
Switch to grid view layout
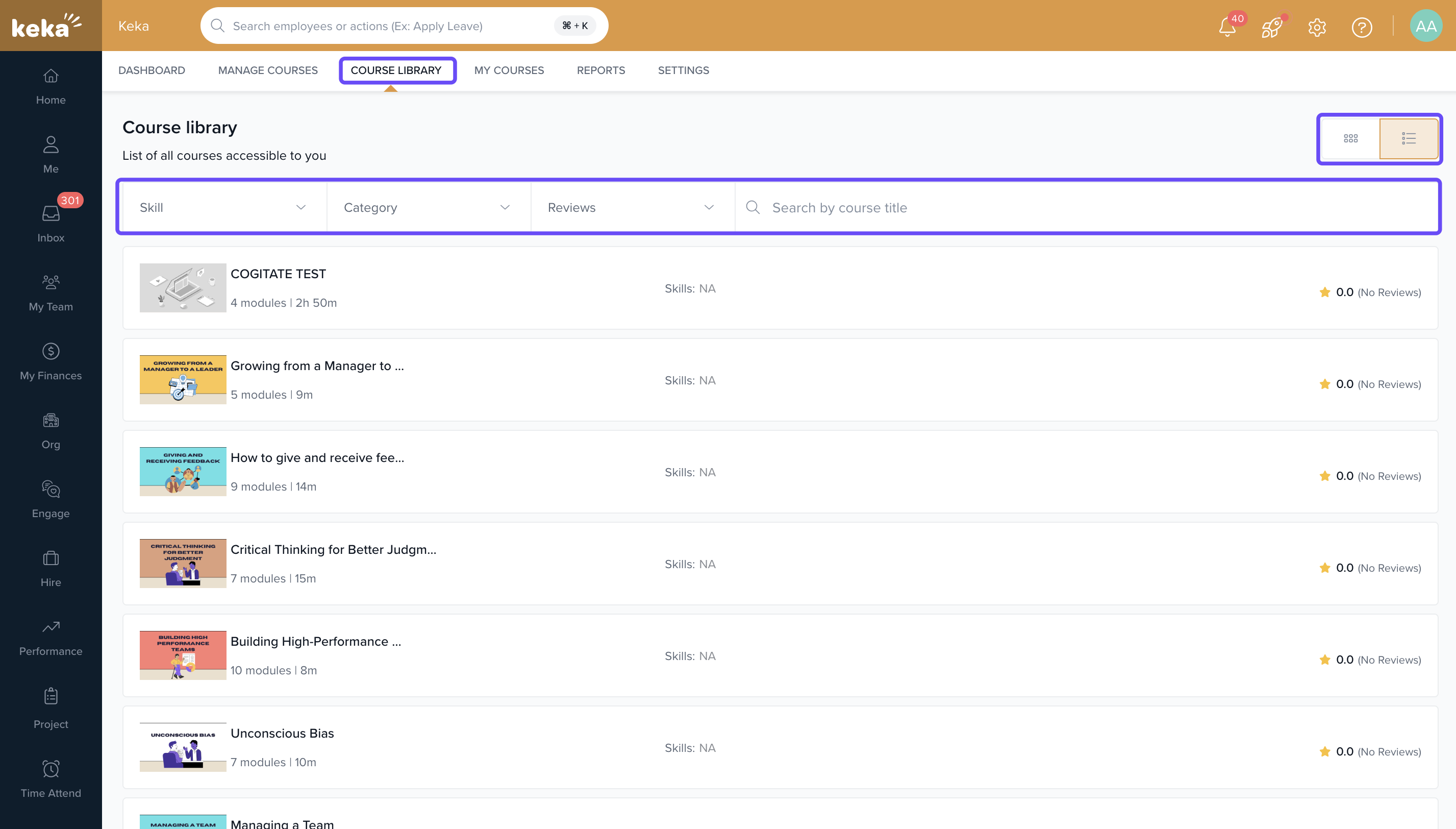pyautogui.click(x=1351, y=138)
